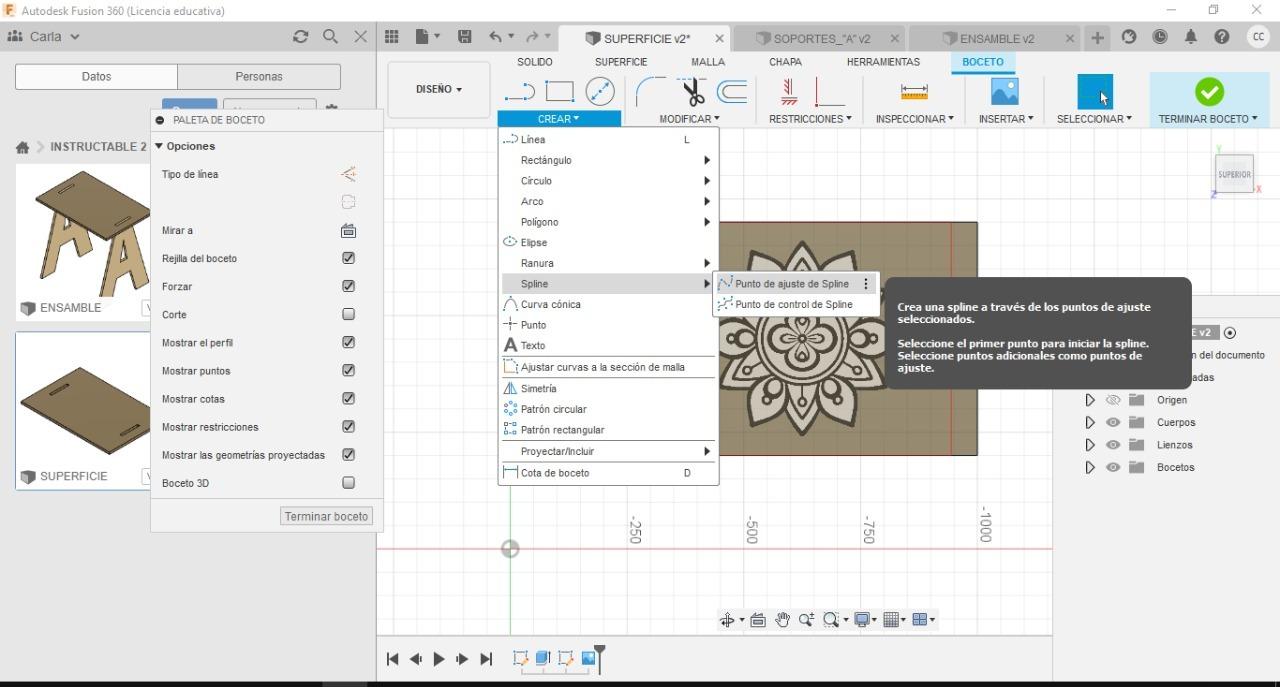Hide the Bocetos folder with eye icon
The height and width of the screenshot is (687, 1280).
[x=1113, y=467]
